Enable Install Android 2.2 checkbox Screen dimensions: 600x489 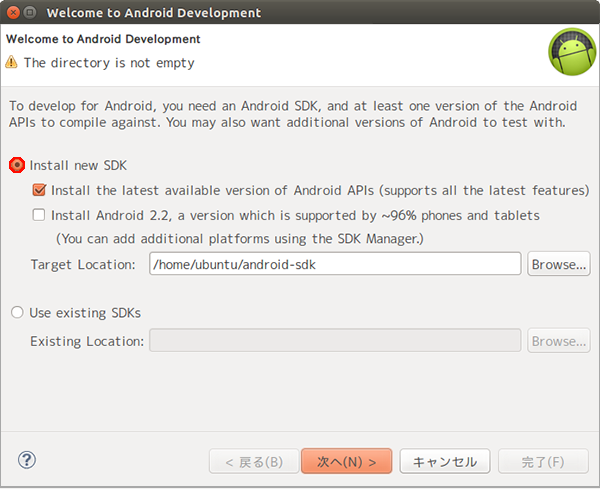pos(39,215)
